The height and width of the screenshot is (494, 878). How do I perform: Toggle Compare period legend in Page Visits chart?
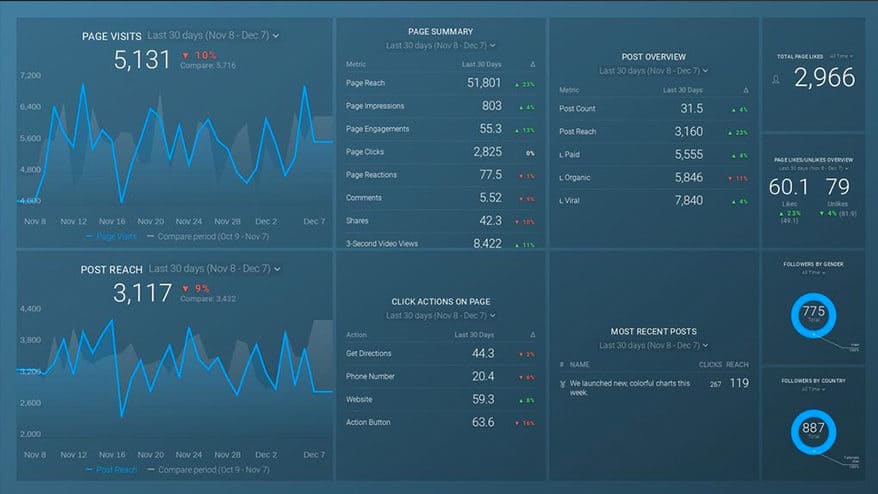coord(208,236)
